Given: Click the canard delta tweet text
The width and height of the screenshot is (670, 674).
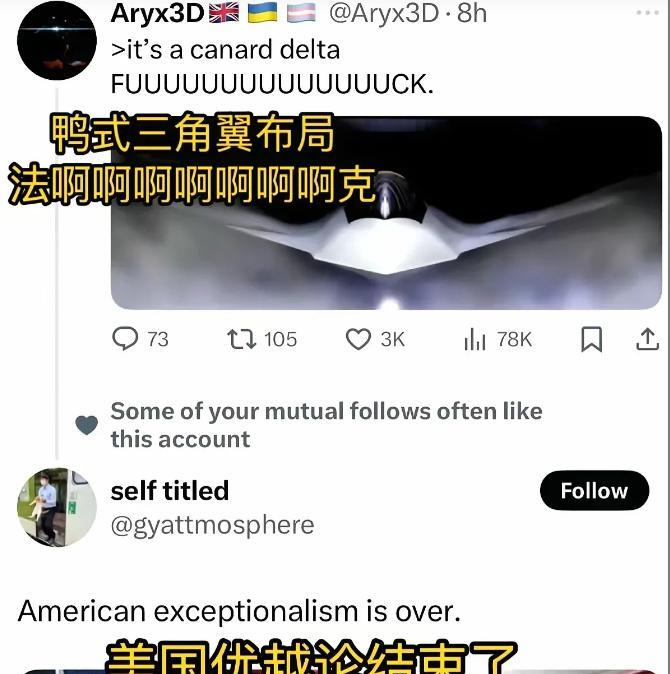Looking at the screenshot, I should pos(272,67).
